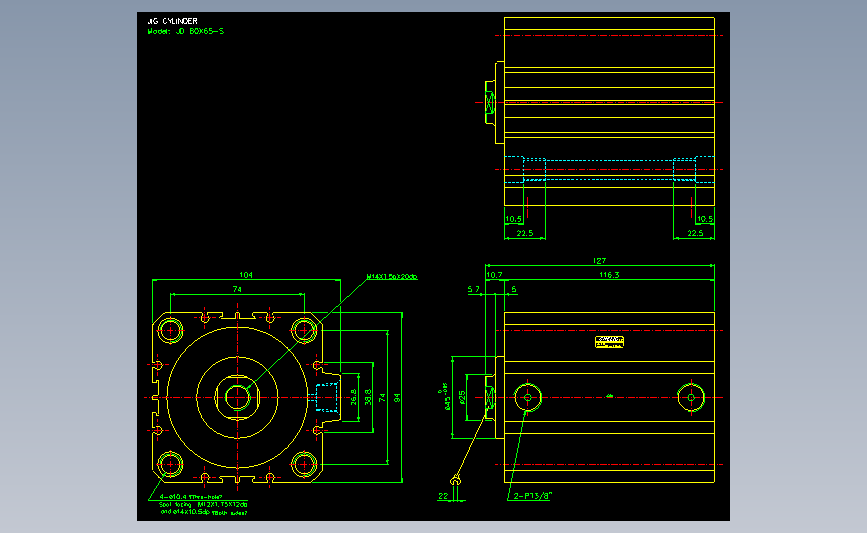Click the 'M14X1.5' thread callout text

pos(392,276)
